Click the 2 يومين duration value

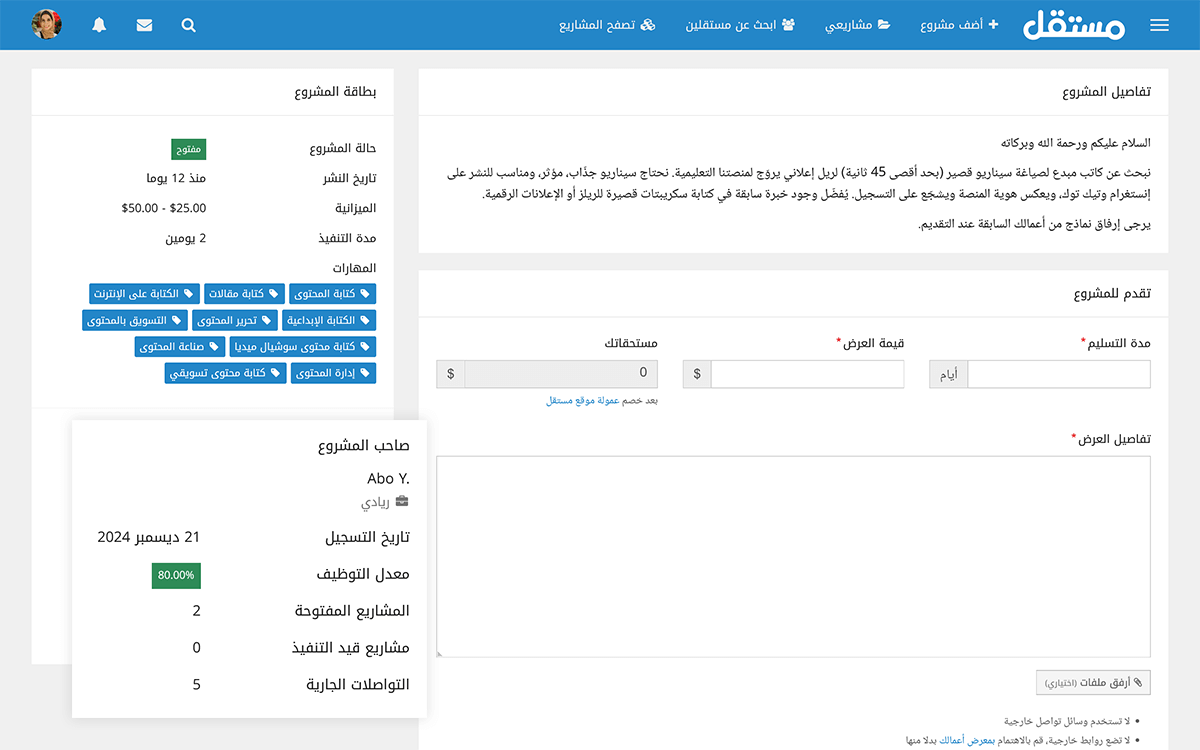(x=186, y=238)
